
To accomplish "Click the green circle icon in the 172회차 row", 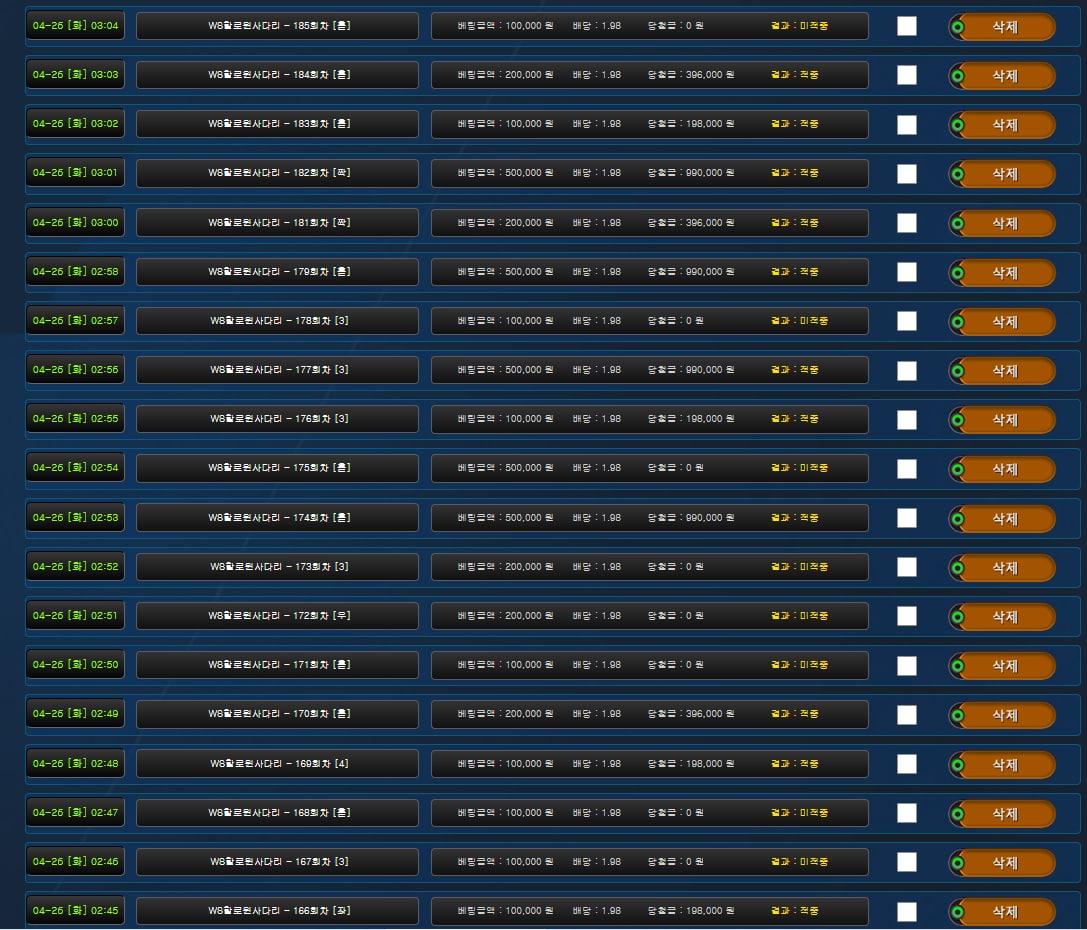I will point(957,617).
